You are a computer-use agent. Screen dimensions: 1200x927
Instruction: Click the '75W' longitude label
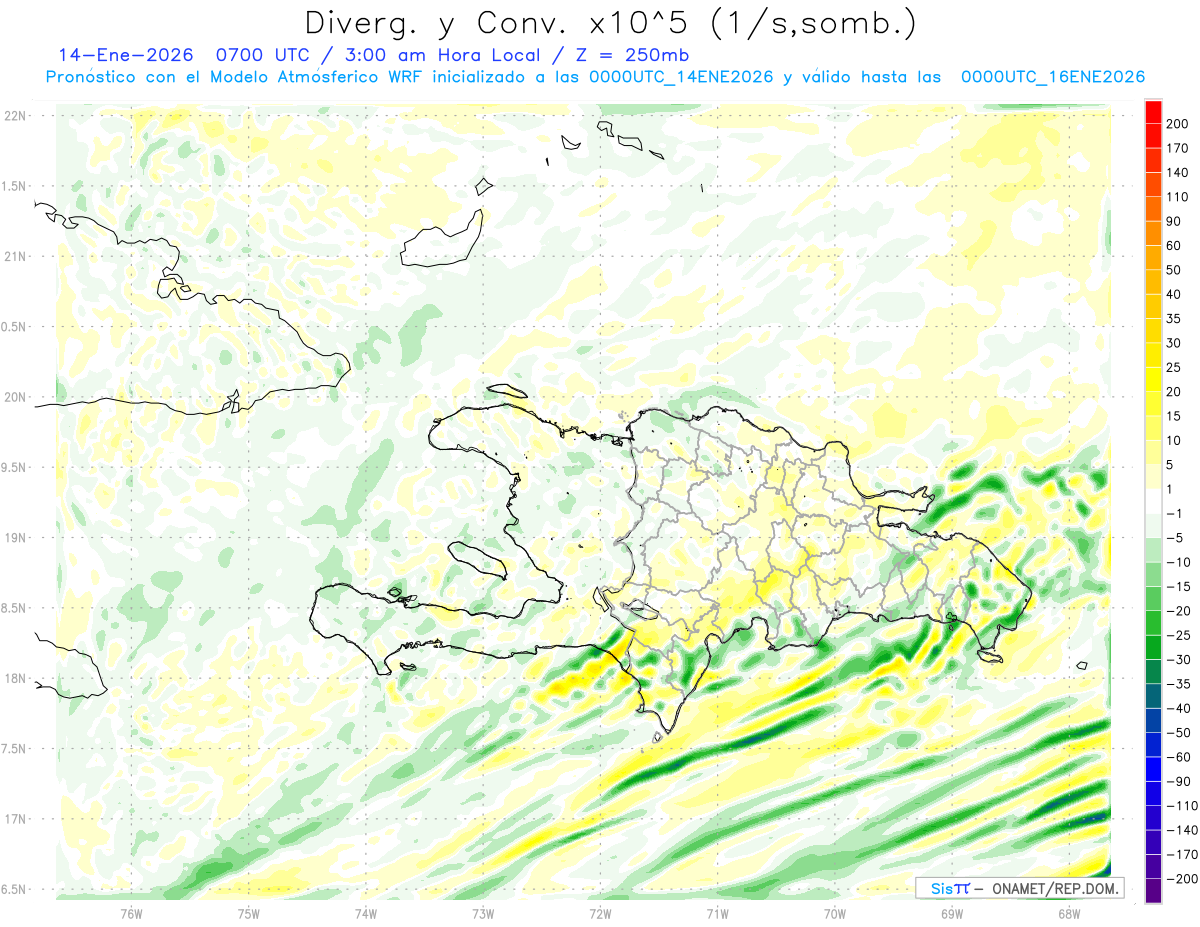click(249, 914)
